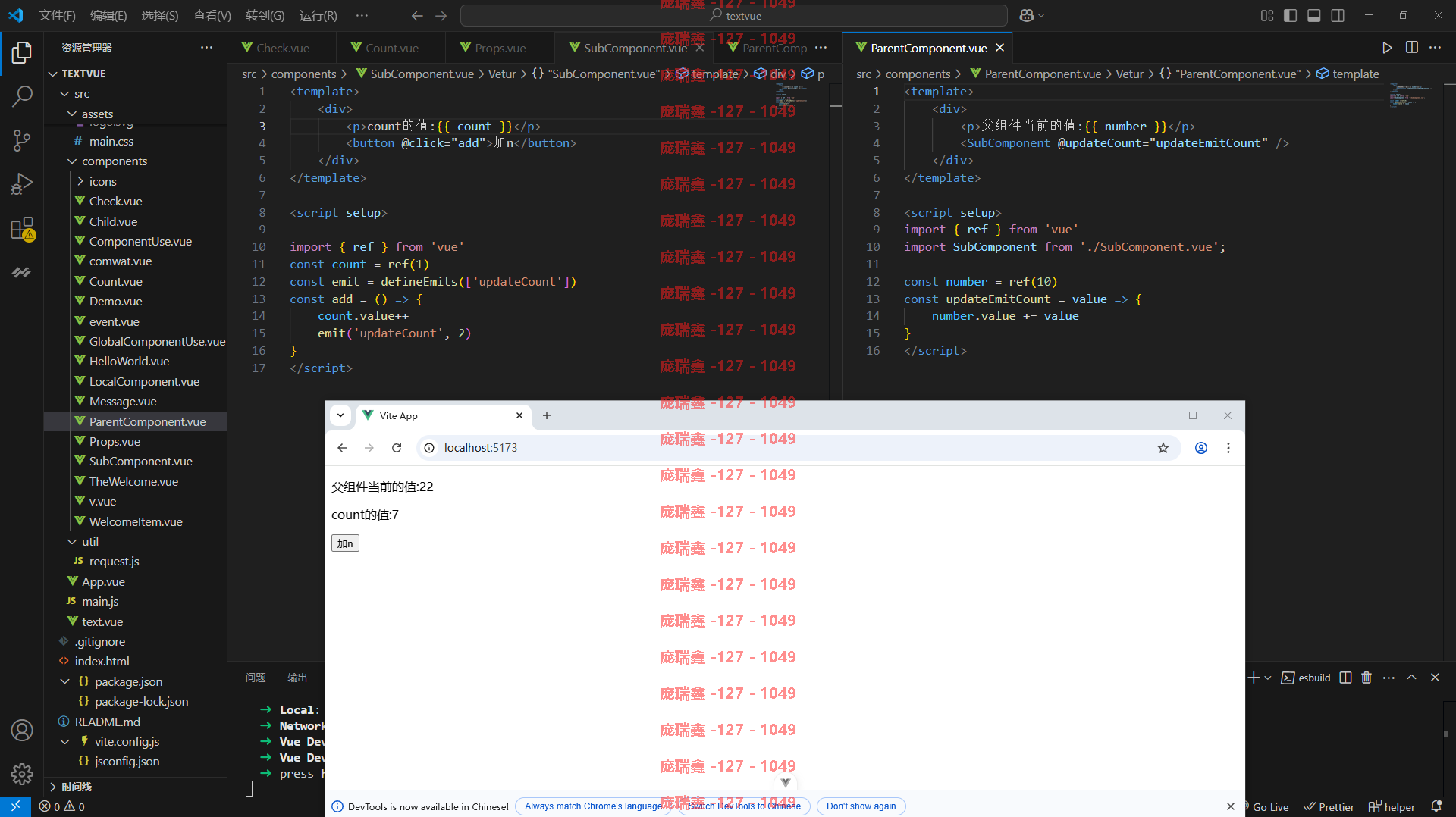Collapse the components folder

click(x=73, y=161)
